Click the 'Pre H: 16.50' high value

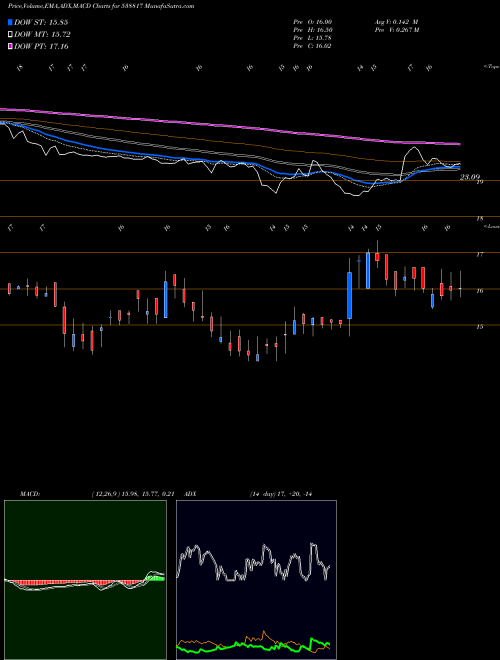click(313, 30)
